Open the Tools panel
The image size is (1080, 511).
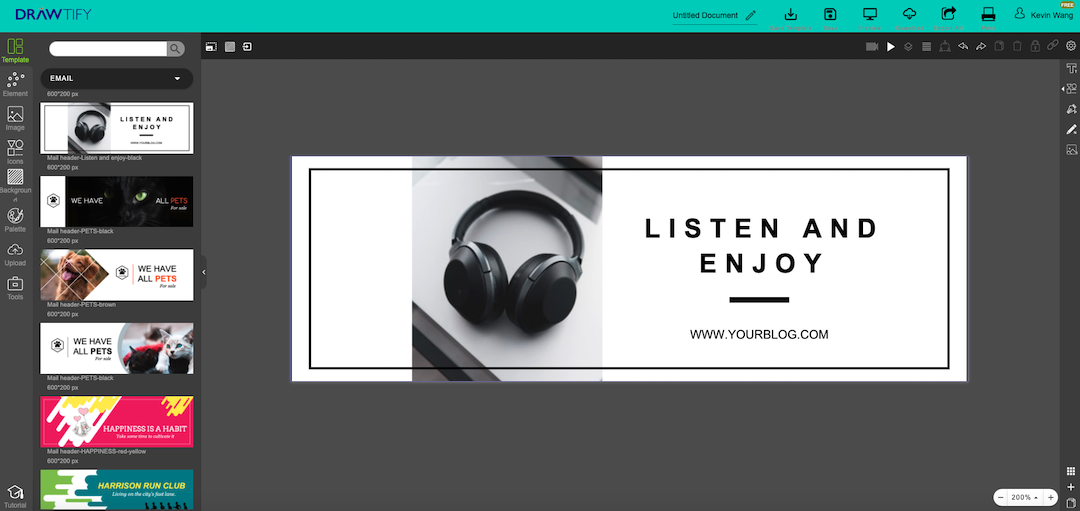click(15, 288)
